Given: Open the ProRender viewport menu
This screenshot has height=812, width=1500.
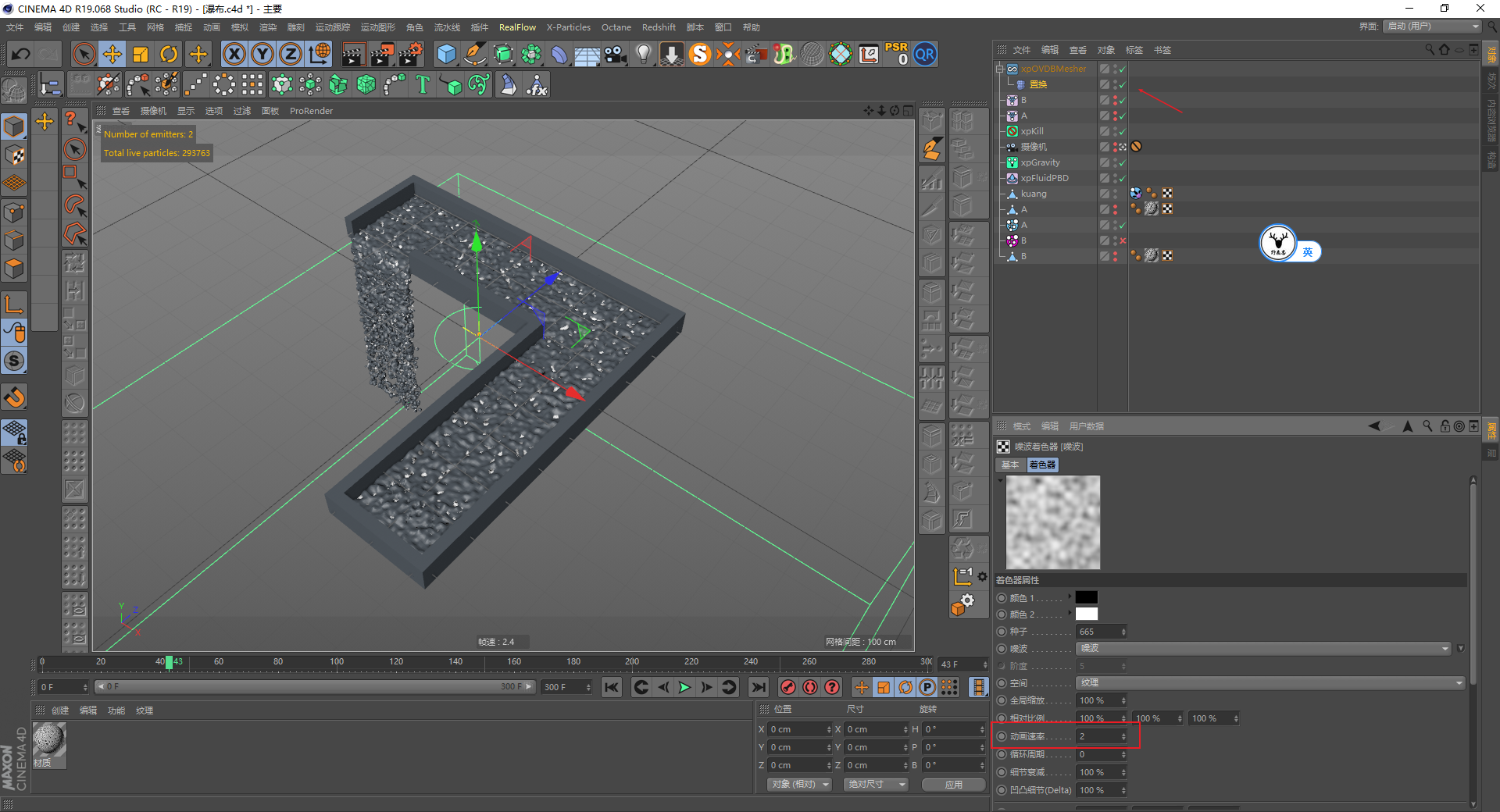Looking at the screenshot, I should click(x=311, y=111).
